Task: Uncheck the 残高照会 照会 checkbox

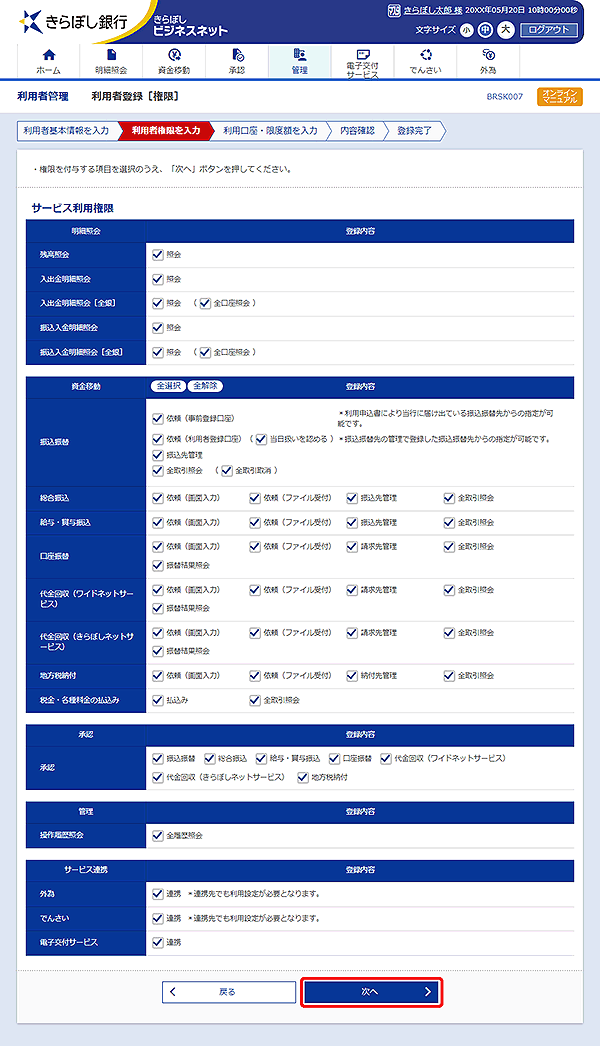Action: pyautogui.click(x=158, y=255)
